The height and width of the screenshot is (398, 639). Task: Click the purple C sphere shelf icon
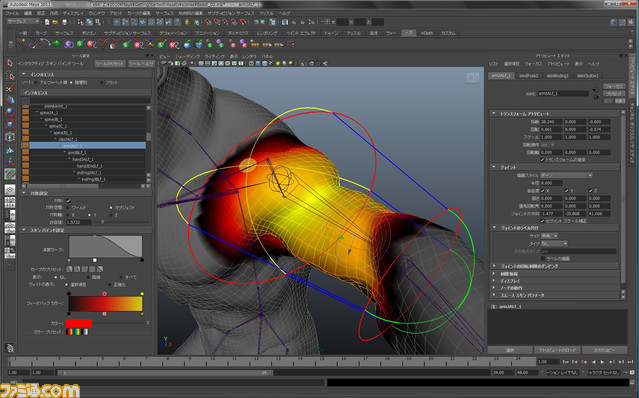68,44
